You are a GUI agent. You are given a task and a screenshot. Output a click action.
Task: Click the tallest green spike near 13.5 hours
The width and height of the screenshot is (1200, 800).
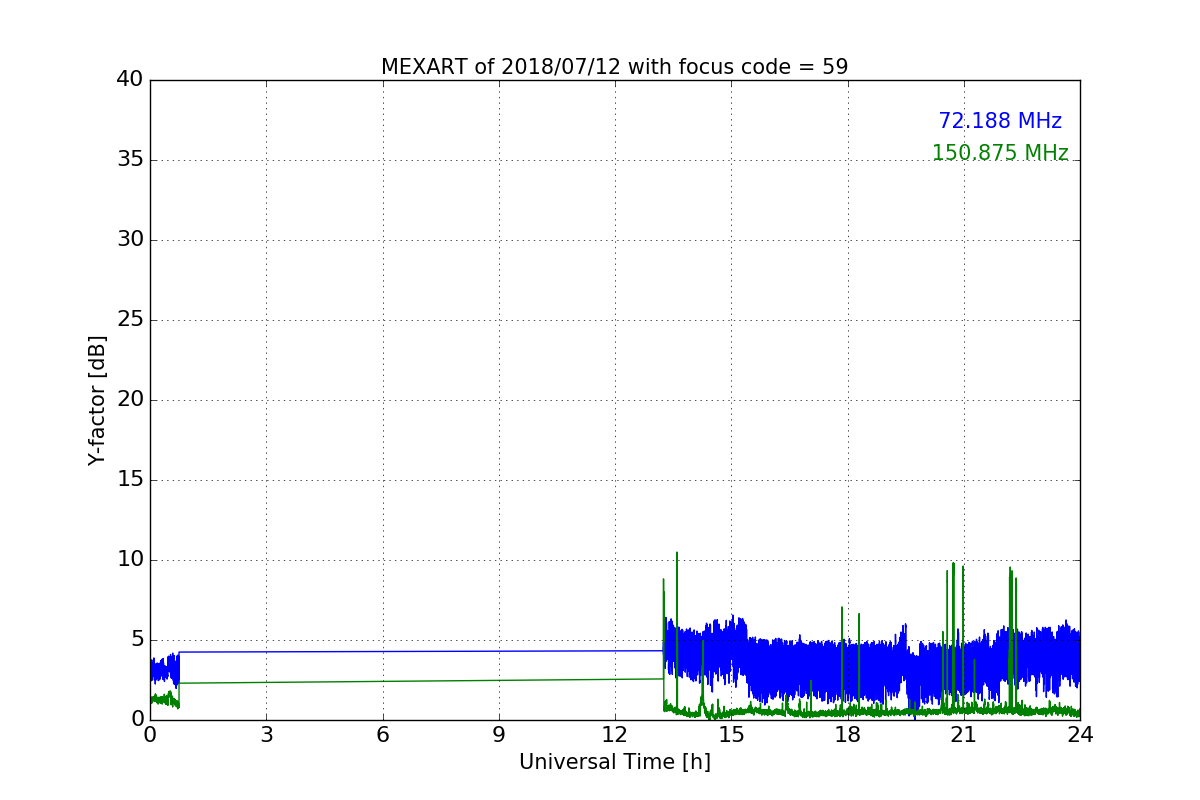677,630
